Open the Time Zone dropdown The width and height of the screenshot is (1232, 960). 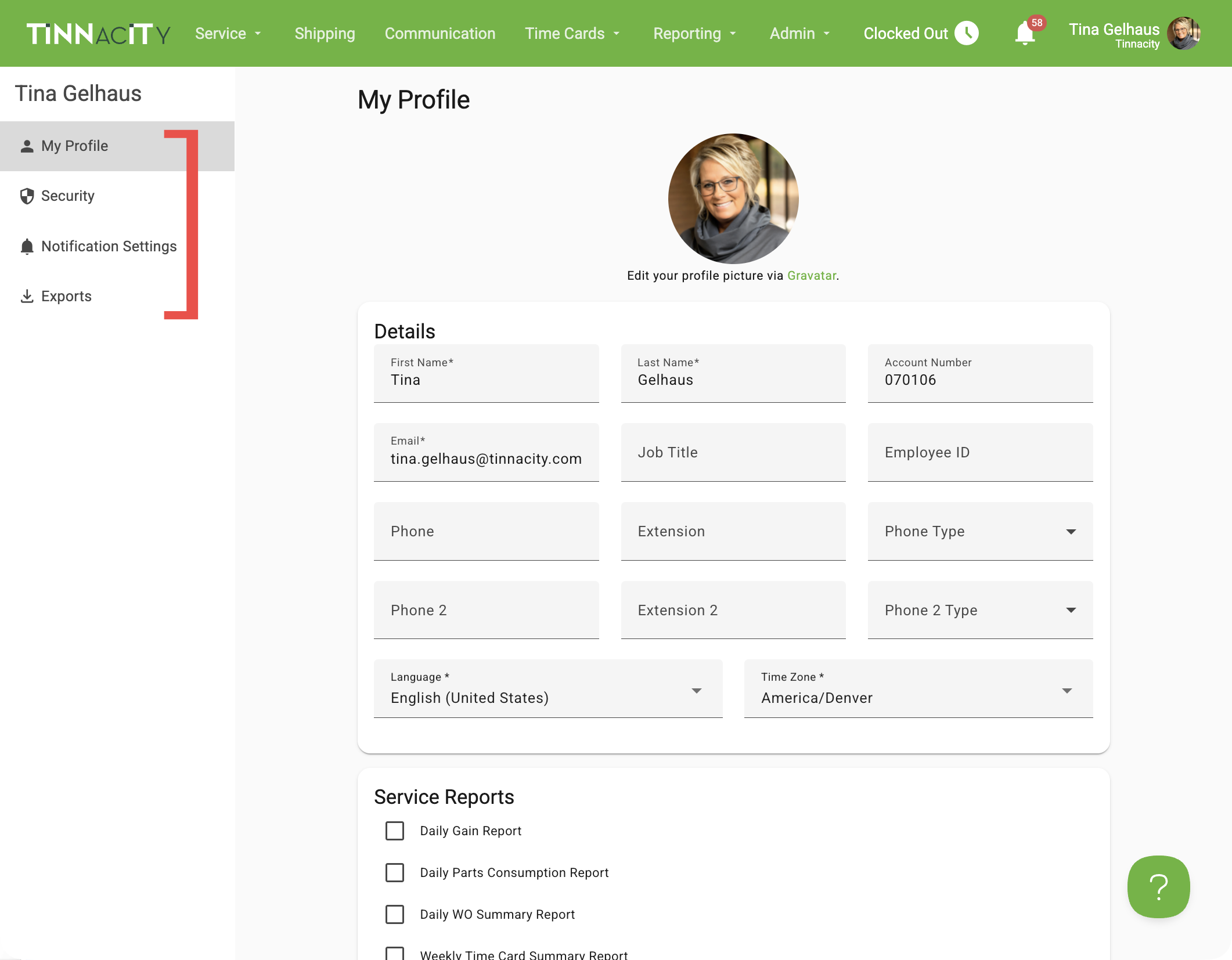(x=918, y=690)
